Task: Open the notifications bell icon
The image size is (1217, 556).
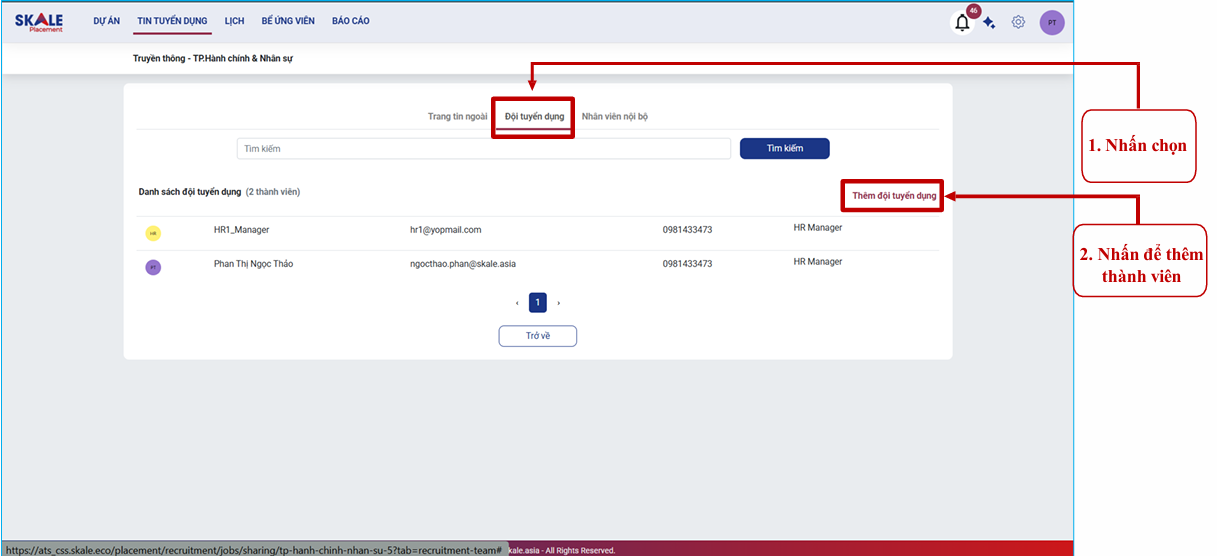Action: [x=962, y=23]
